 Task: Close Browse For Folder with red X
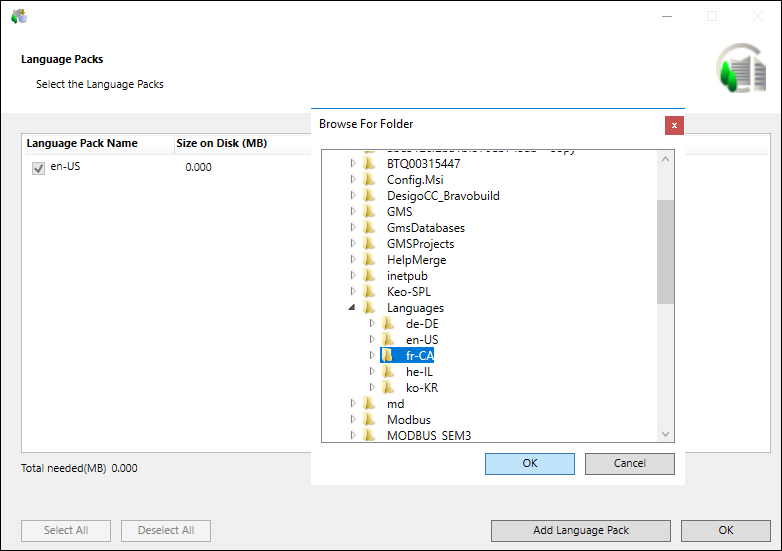pos(675,125)
